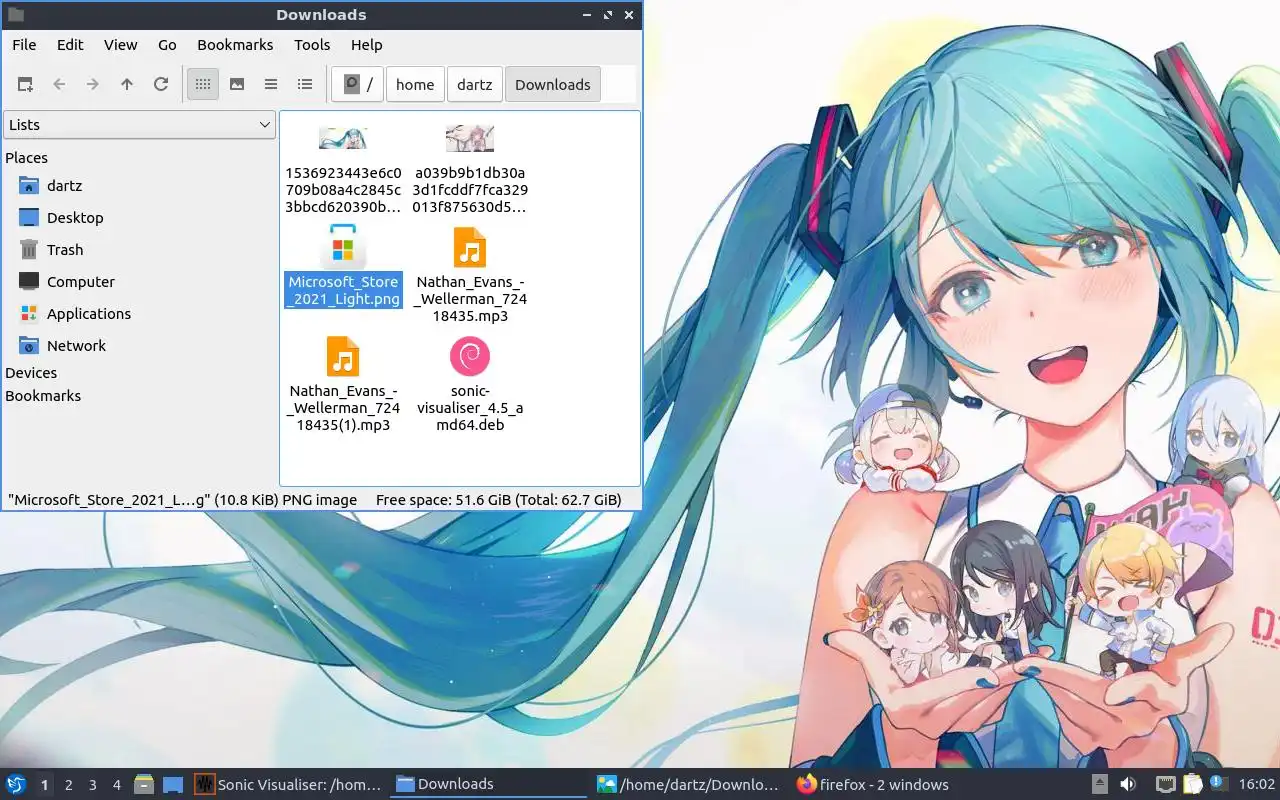The width and height of the screenshot is (1280, 800).
Task: Open the clipboard manager tray icon
Action: (x=1192, y=785)
